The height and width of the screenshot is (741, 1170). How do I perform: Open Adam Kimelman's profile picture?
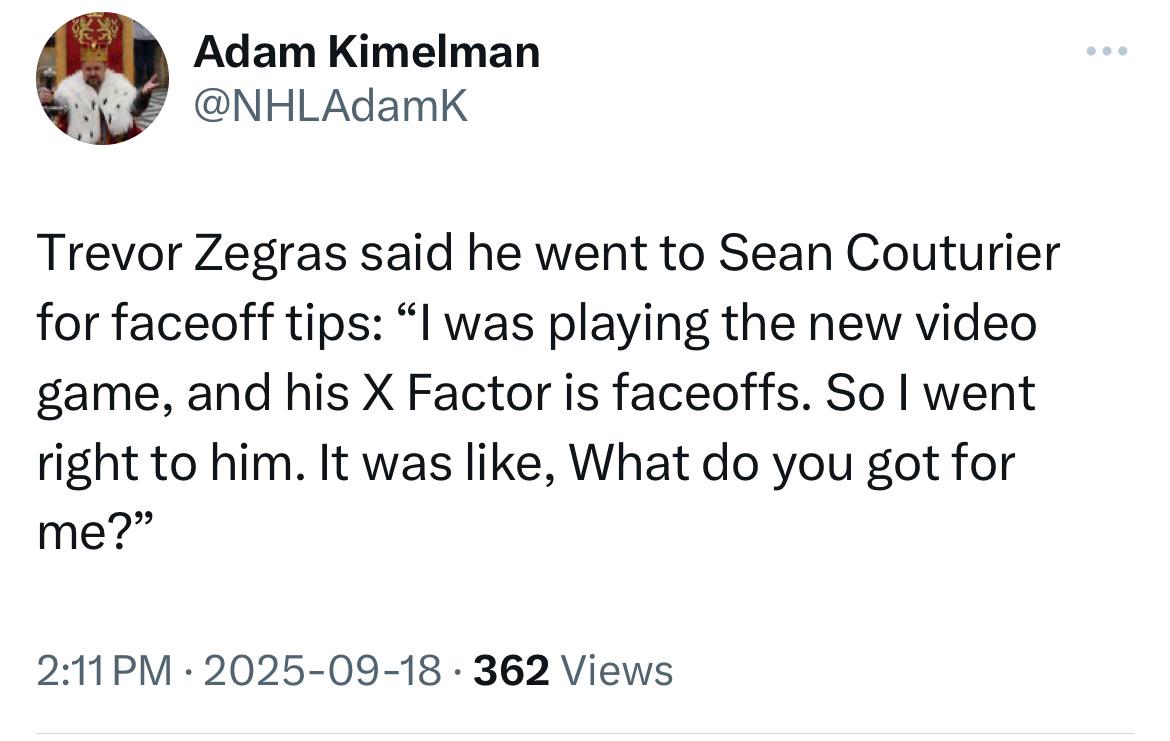pos(102,78)
